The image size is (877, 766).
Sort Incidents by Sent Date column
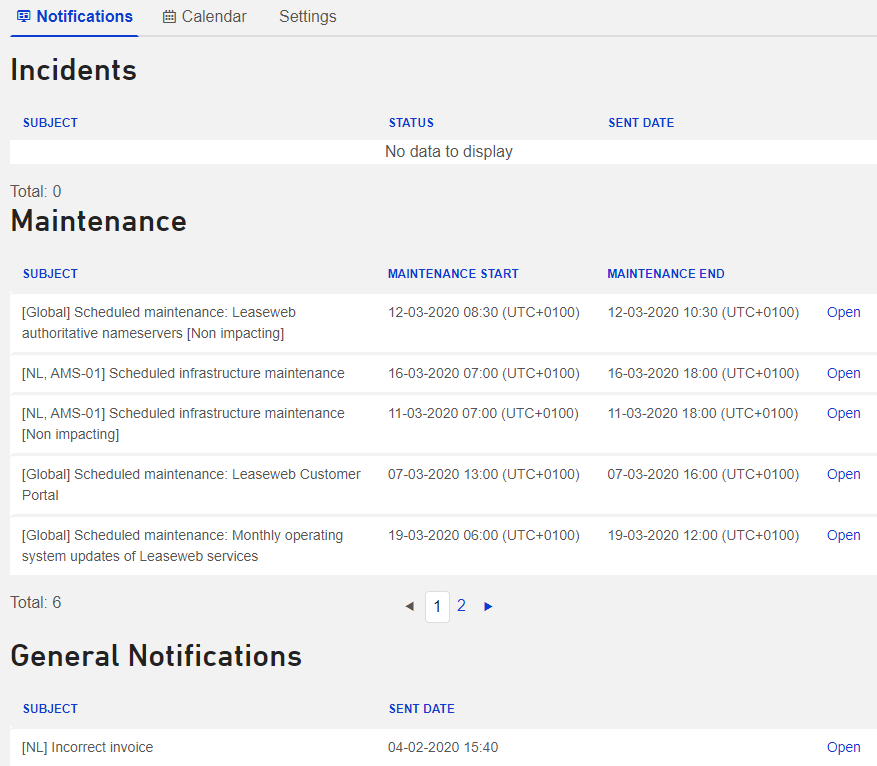641,123
